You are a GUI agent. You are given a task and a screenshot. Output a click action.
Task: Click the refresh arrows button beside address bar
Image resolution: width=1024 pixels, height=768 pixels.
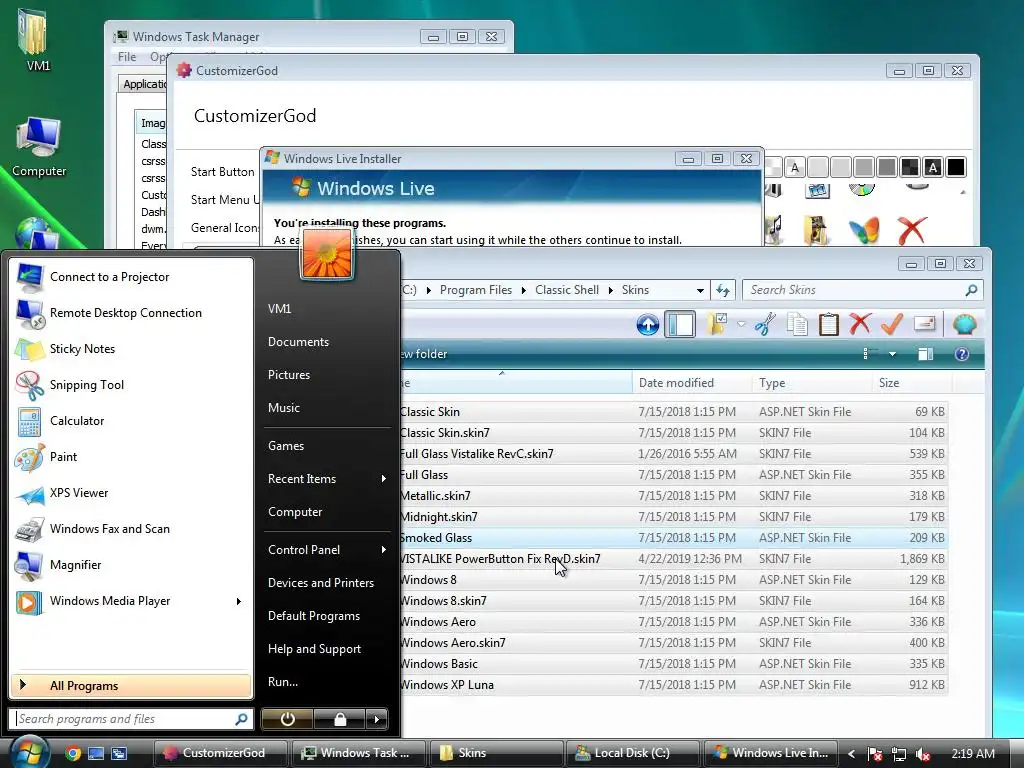coord(723,290)
